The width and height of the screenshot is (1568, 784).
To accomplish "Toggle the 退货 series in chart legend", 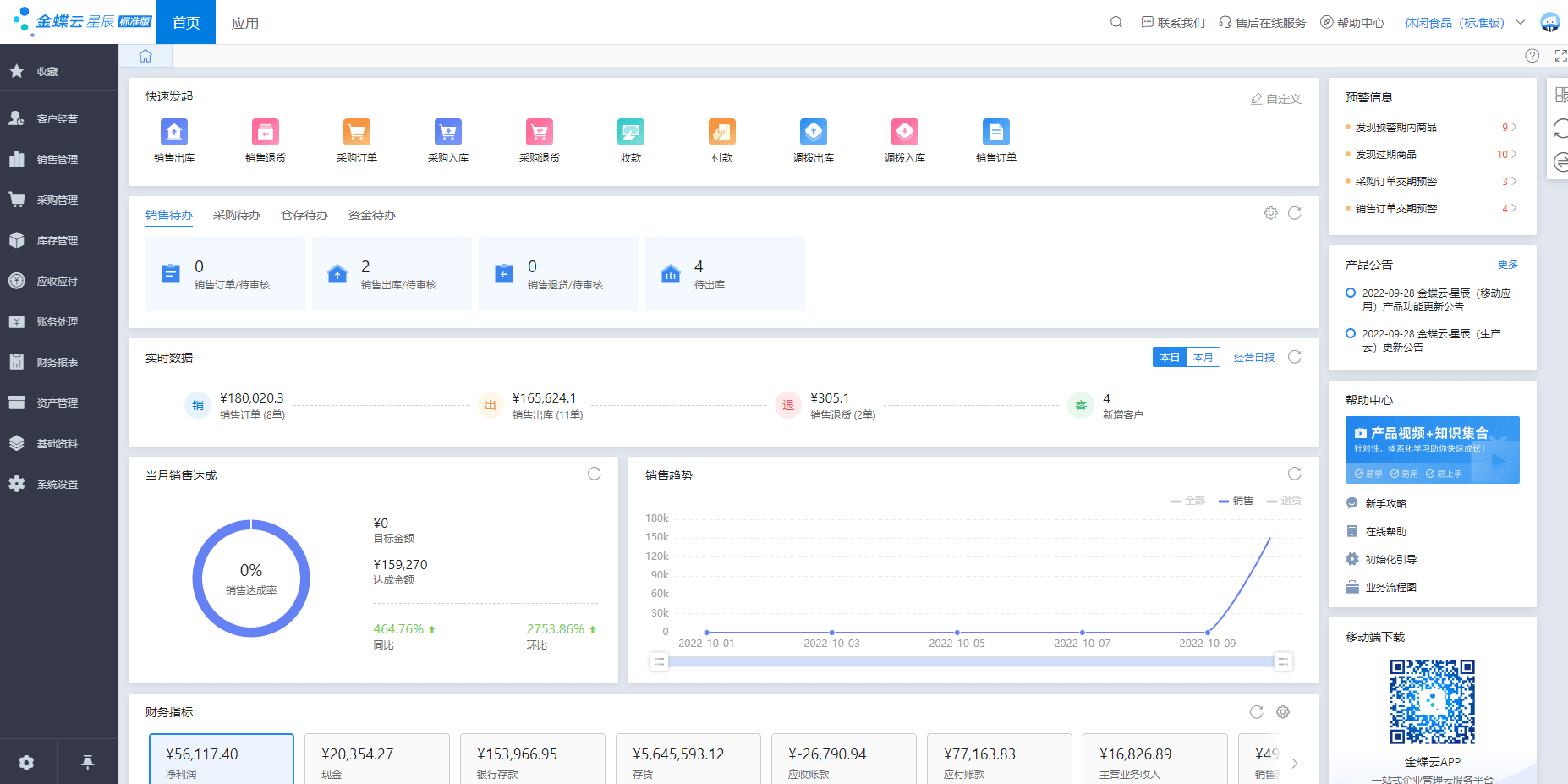I will (x=1284, y=501).
